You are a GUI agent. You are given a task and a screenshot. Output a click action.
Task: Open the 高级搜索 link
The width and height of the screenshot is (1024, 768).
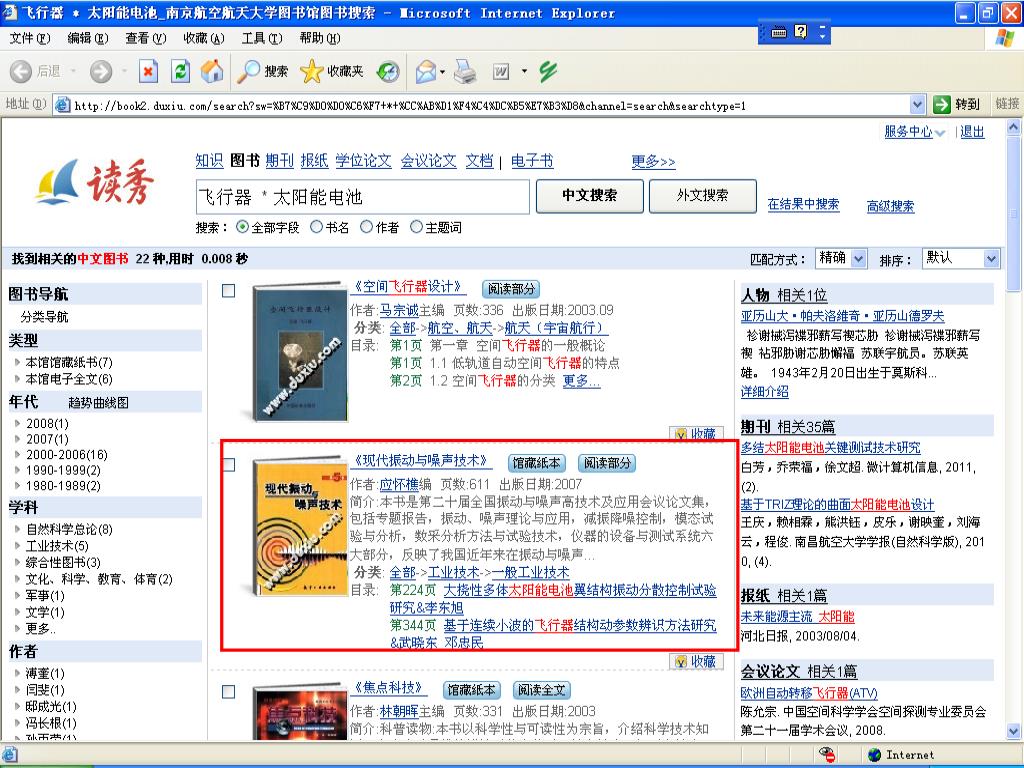click(890, 206)
